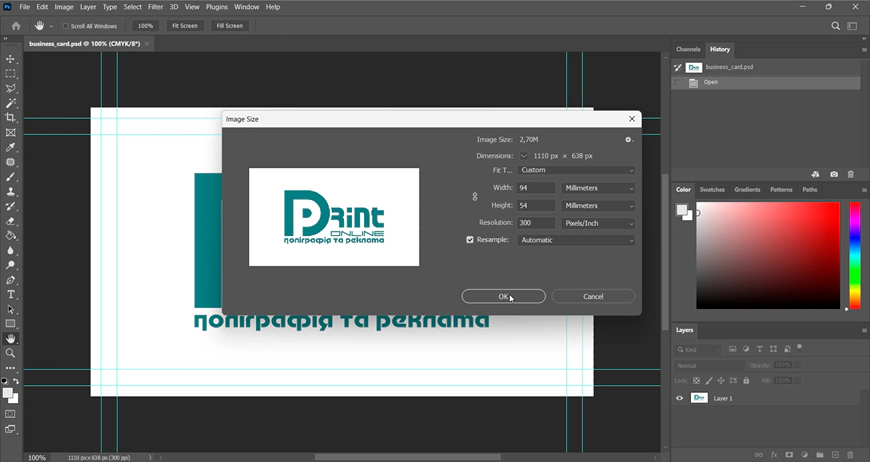
Task: Open the Layers panel flyout menu
Action: pos(864,331)
